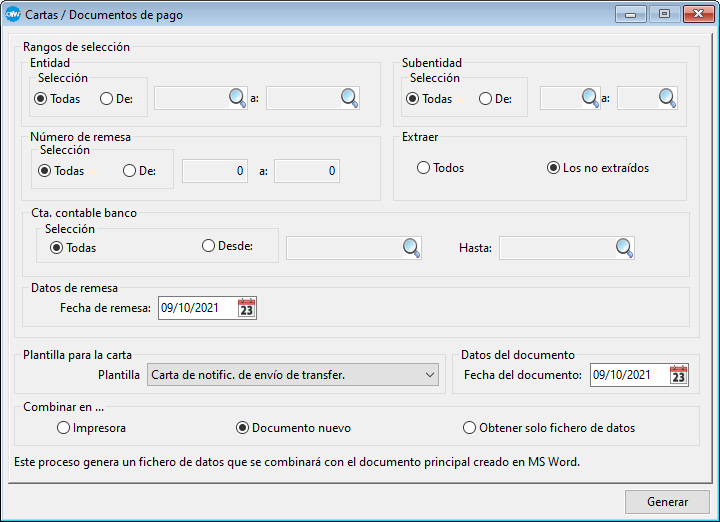This screenshot has height=522, width=720.
Task: Select Número de remesa 'De:' radio option
Action: pos(130,171)
